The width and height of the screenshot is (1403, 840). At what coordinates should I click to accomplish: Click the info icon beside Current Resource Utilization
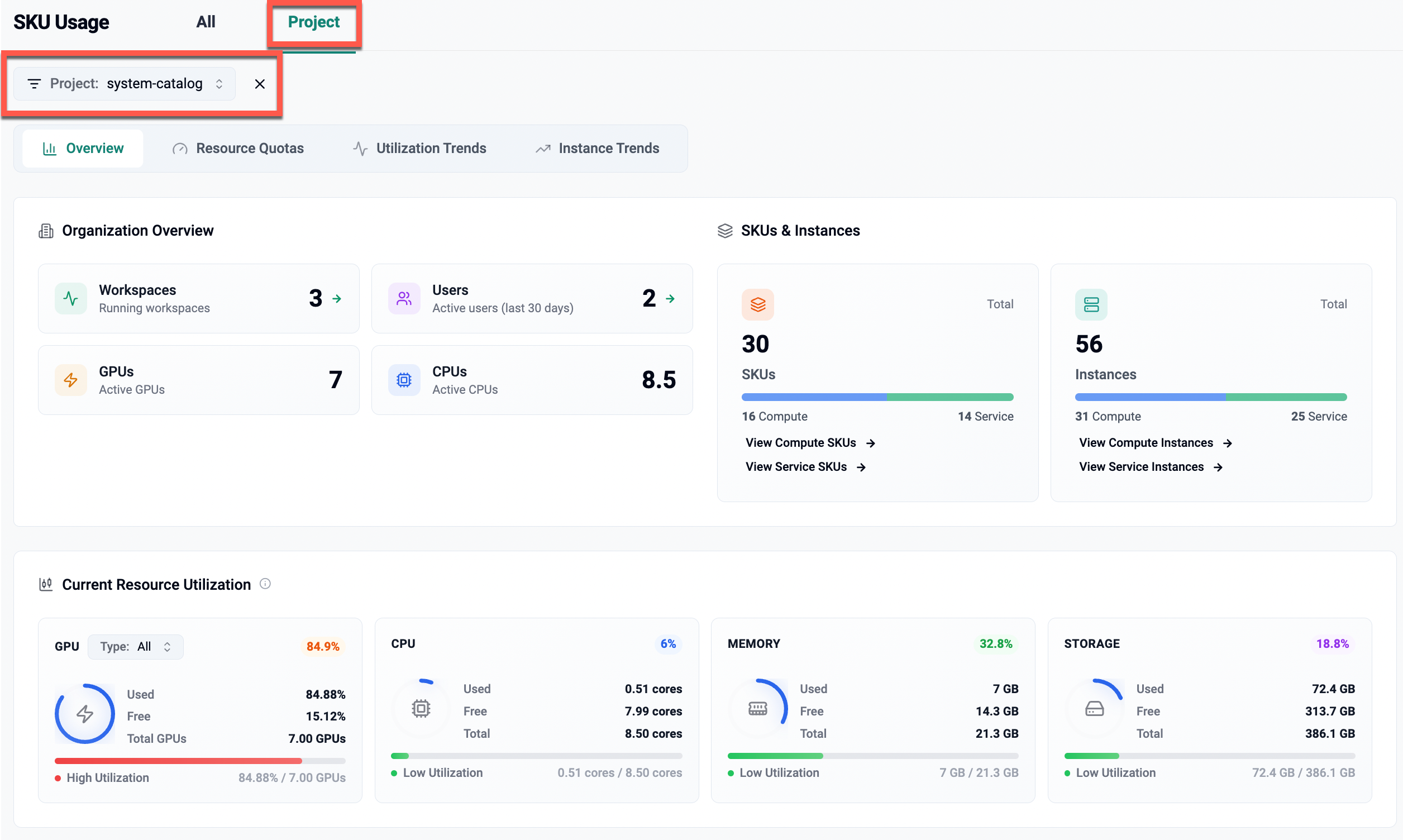coord(265,584)
